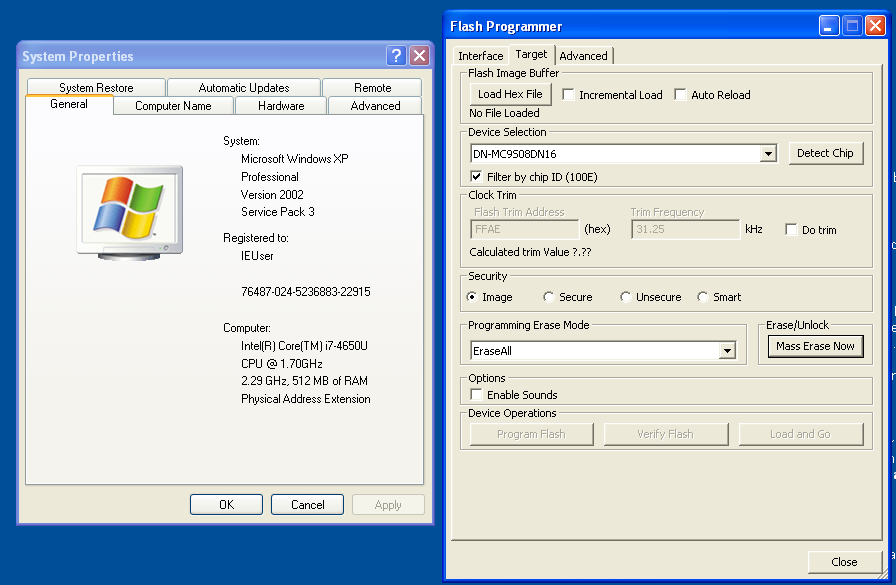Click the "Calculated trim Value ?.??" text
Screen dimensions: 896x585
click(530, 252)
